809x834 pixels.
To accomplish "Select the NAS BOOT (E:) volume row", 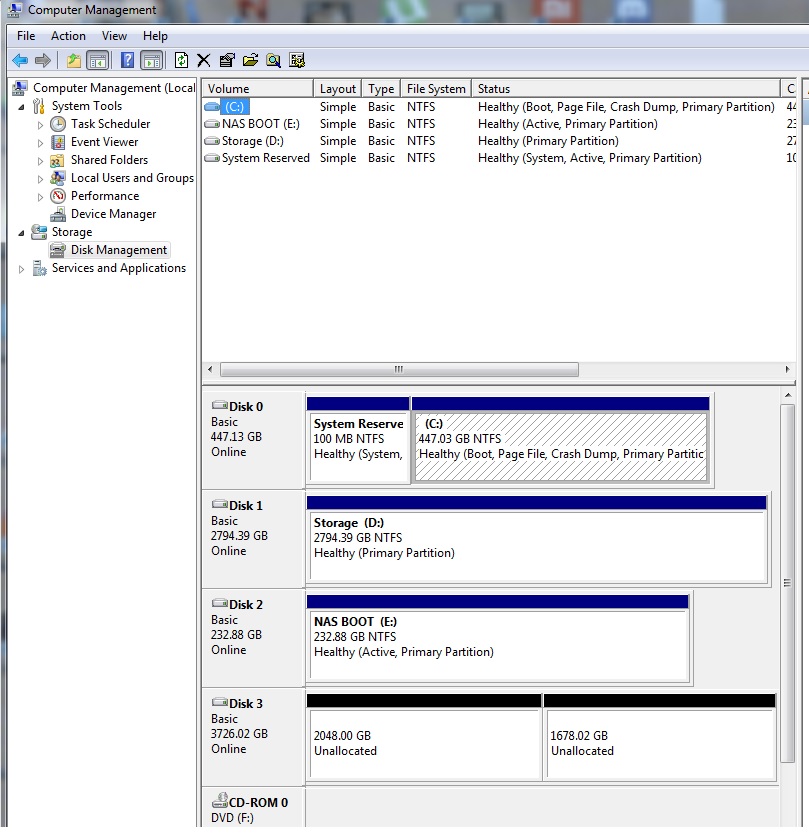I will pyautogui.click(x=498, y=124).
